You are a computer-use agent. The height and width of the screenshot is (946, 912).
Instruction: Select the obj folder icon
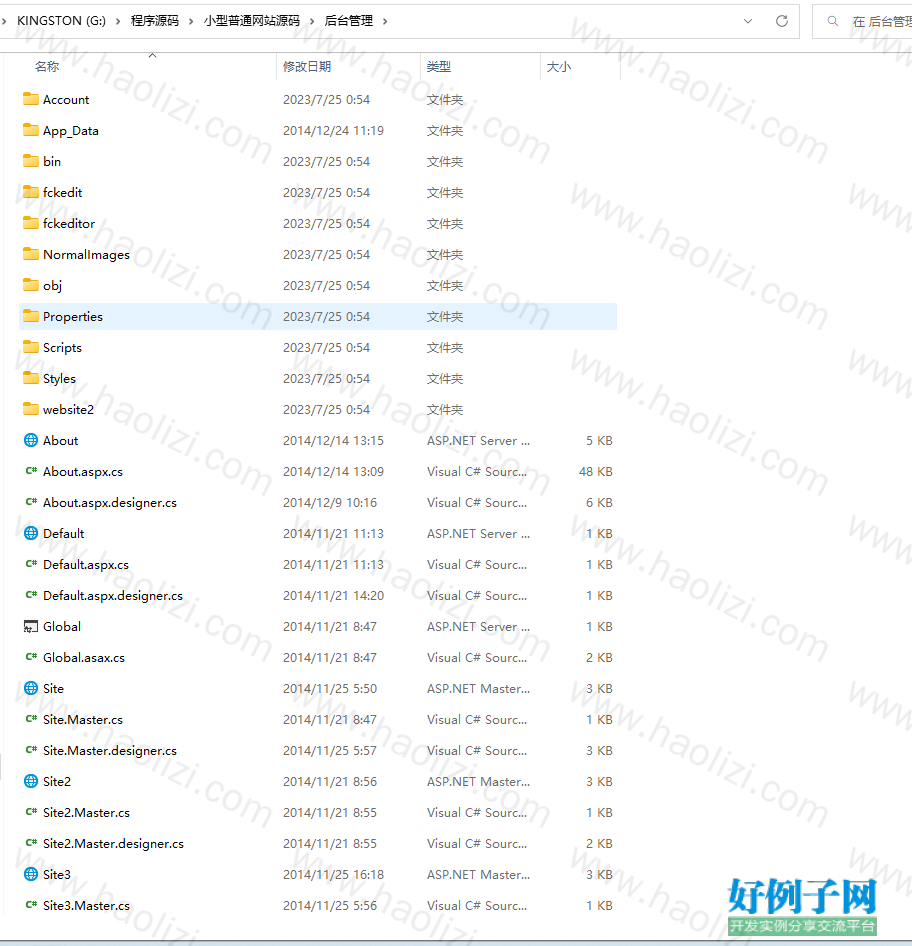(31, 285)
